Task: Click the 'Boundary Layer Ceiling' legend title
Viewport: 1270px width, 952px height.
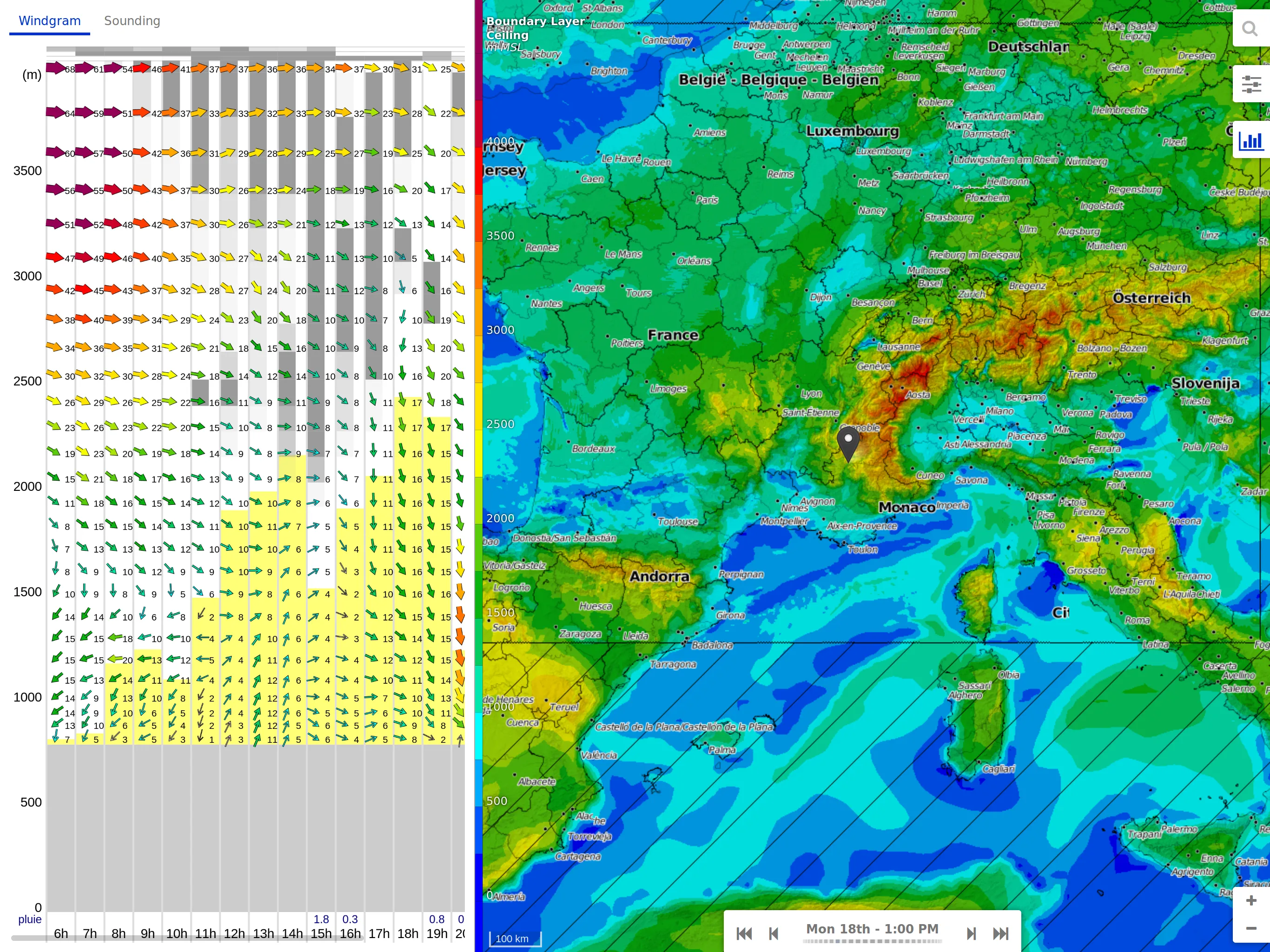Action: pos(535,28)
